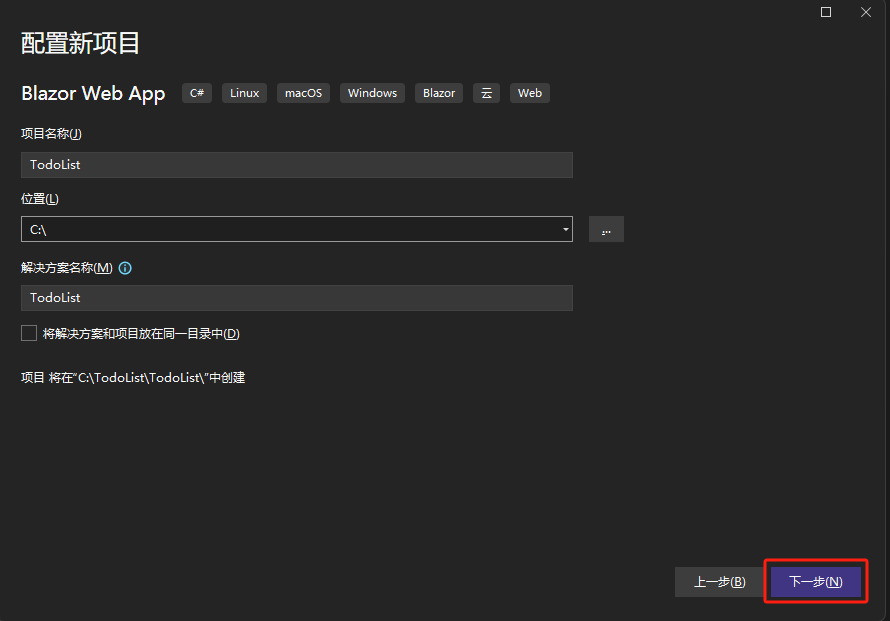Select the C# project tag
The image size is (890, 621).
(x=196, y=92)
